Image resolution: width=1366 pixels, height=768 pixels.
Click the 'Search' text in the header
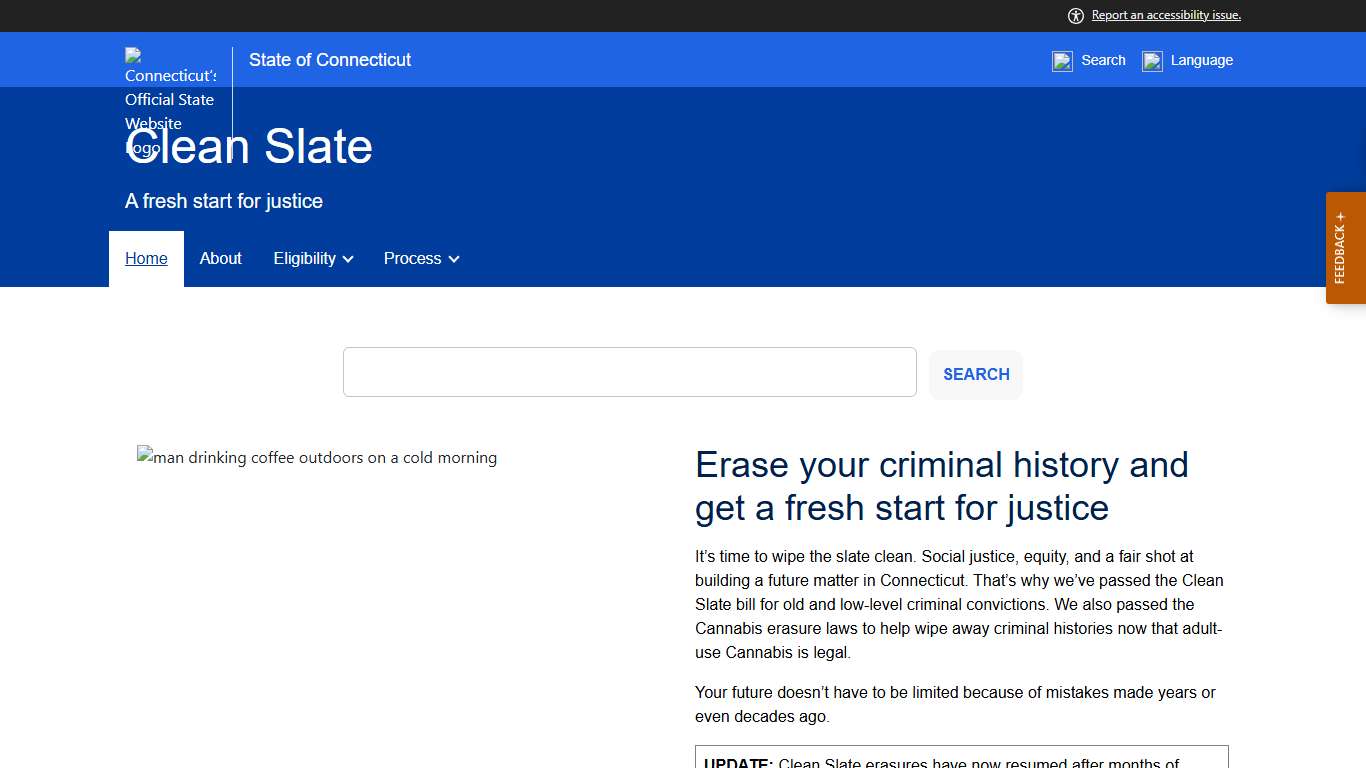1103,60
